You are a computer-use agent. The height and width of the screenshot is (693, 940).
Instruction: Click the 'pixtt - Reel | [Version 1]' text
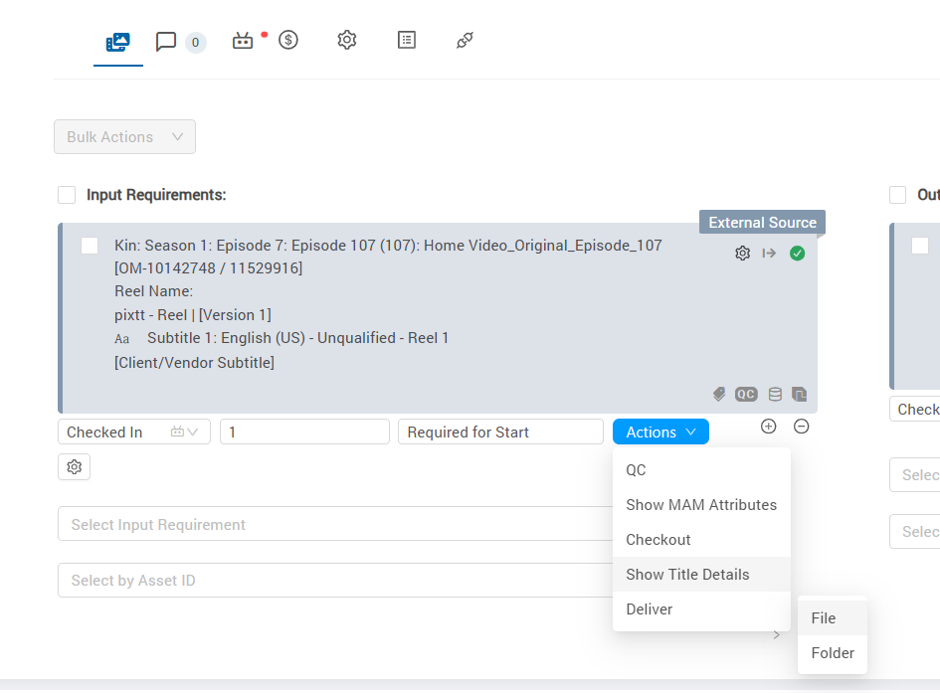tap(193, 315)
